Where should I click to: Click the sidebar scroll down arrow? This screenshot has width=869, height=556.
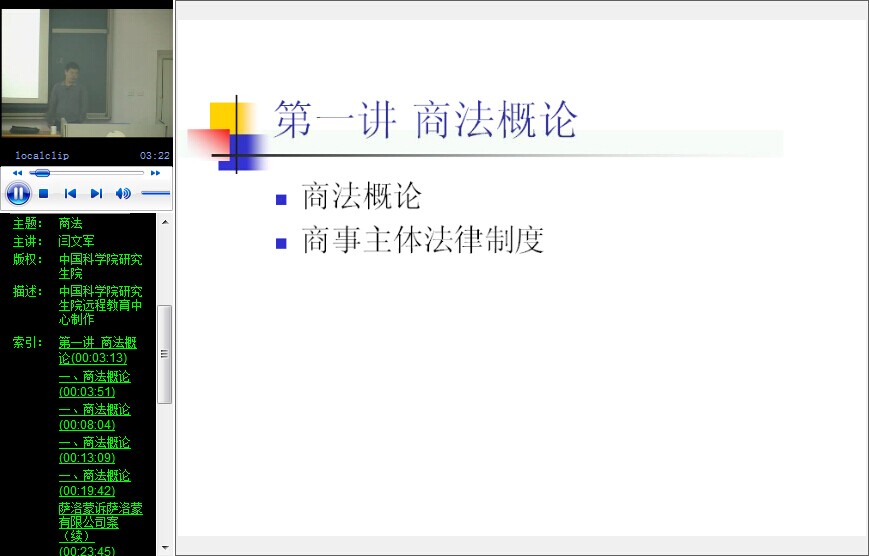click(165, 548)
